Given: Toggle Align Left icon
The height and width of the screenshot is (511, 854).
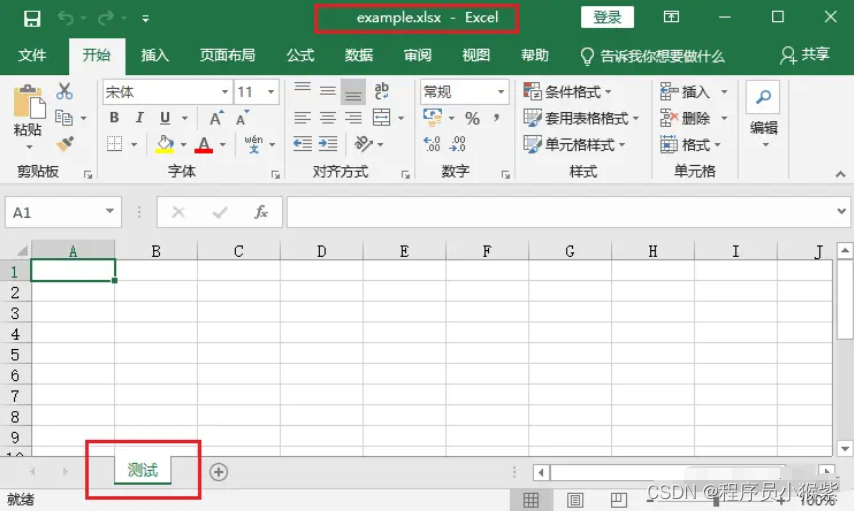Looking at the screenshot, I should tap(302, 118).
